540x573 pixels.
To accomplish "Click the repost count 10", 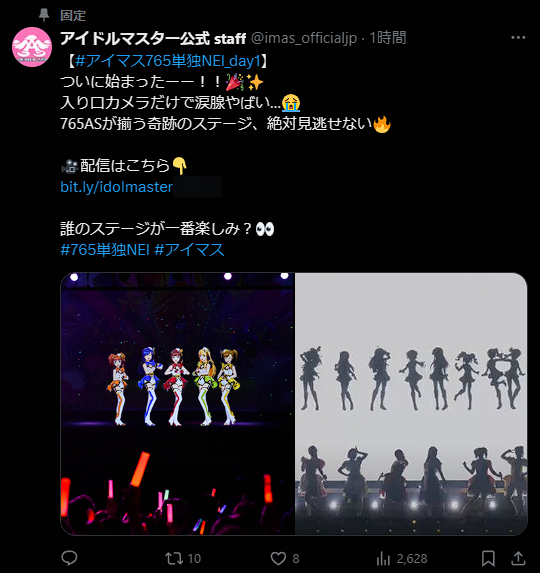I will 194,558.
